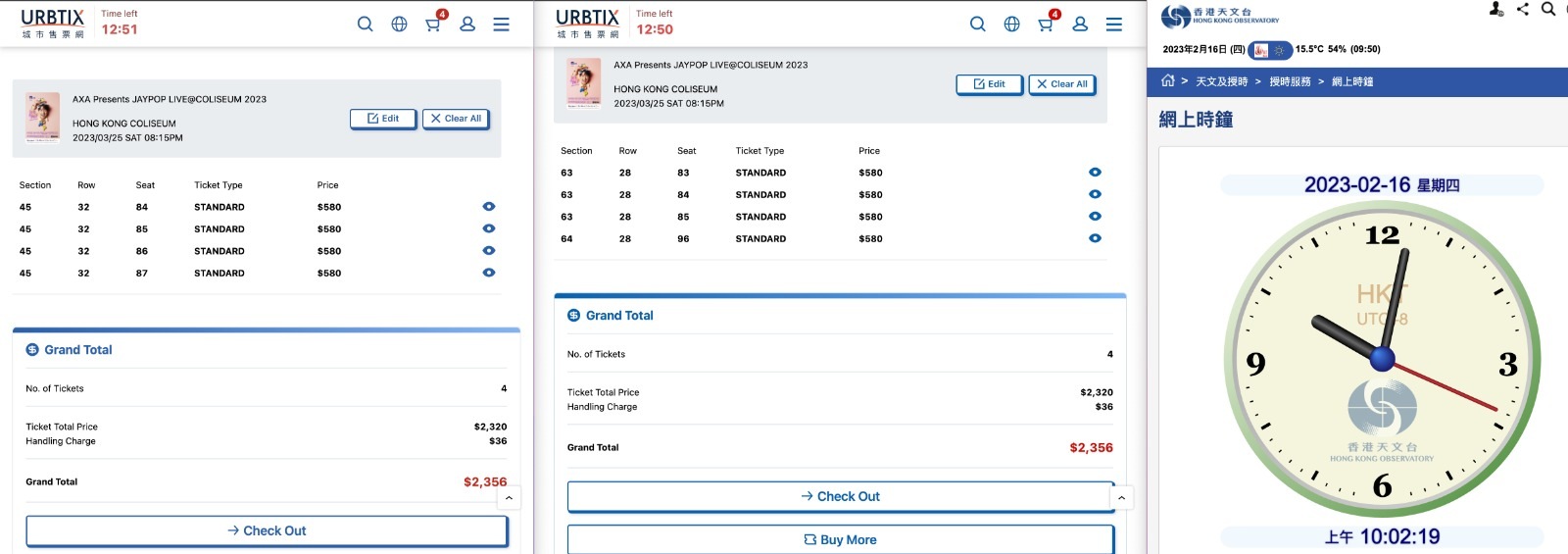
Task: Click 網上時鐘 page heading
Action: coord(1196,120)
